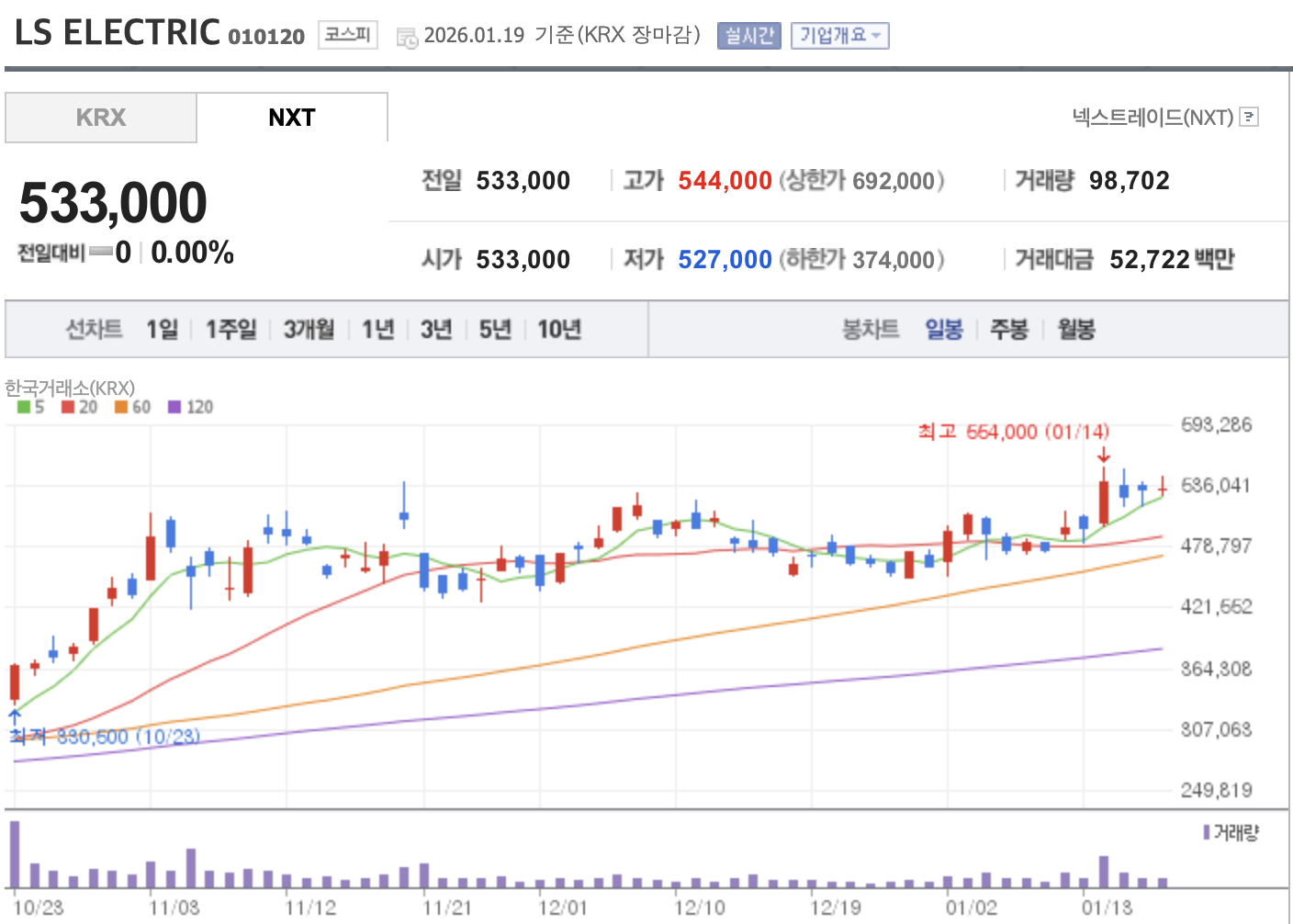Click the 거래량 value 98,702
This screenshot has width=1293, height=924.
[x=1130, y=181]
